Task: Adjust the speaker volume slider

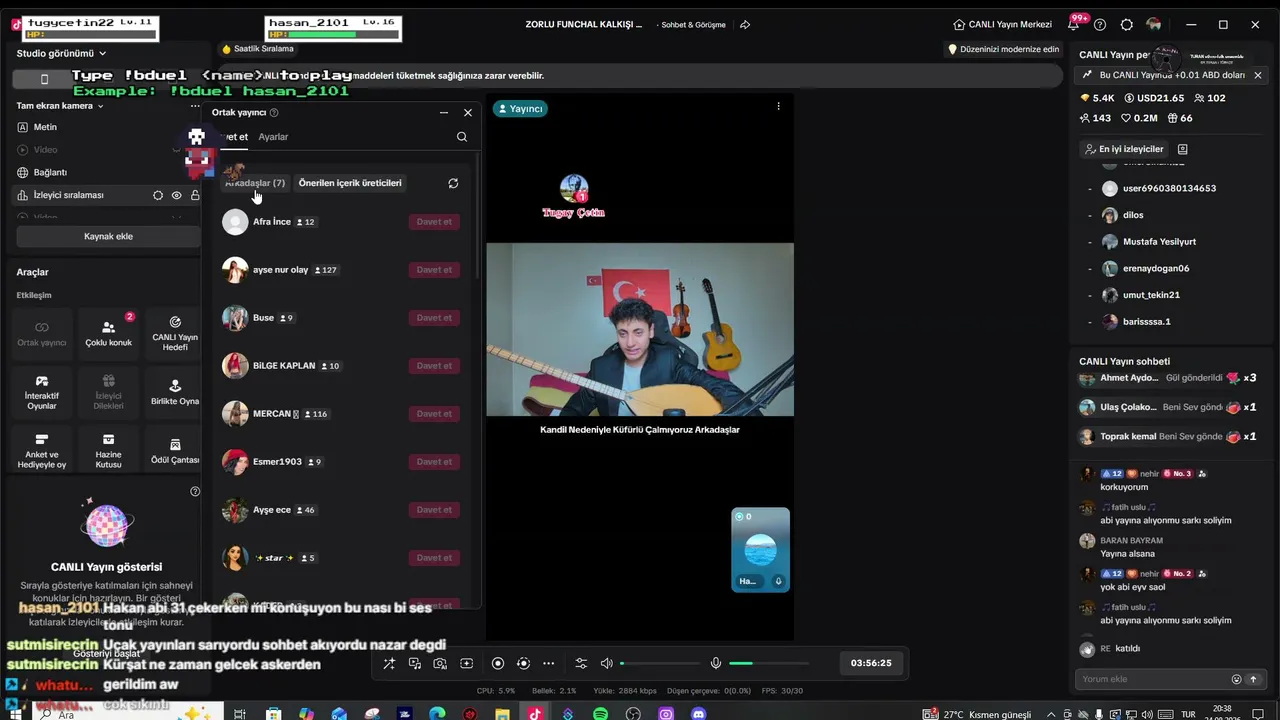Action: tap(660, 663)
